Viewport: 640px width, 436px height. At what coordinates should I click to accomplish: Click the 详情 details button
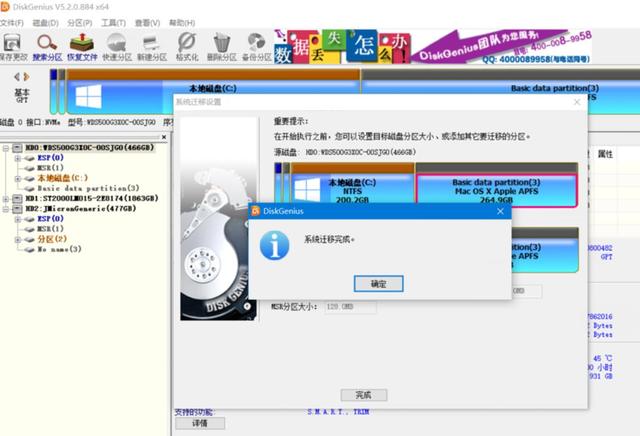tap(200, 423)
